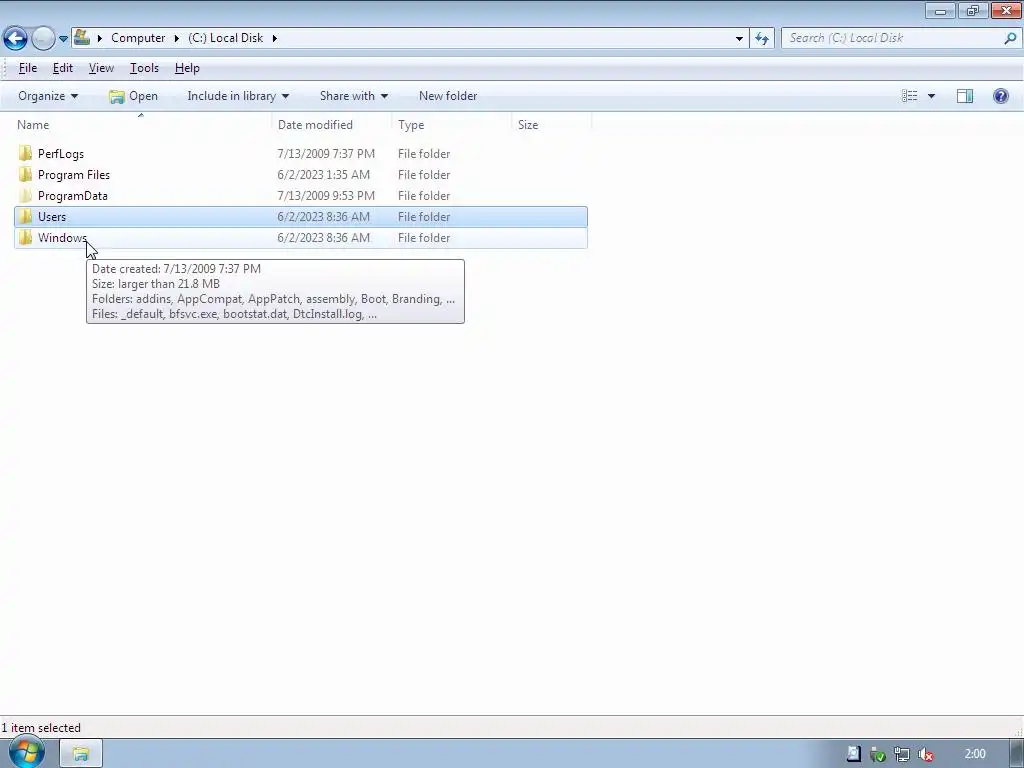Viewport: 1024px width, 768px height.
Task: Create a New folder
Action: tap(448, 96)
